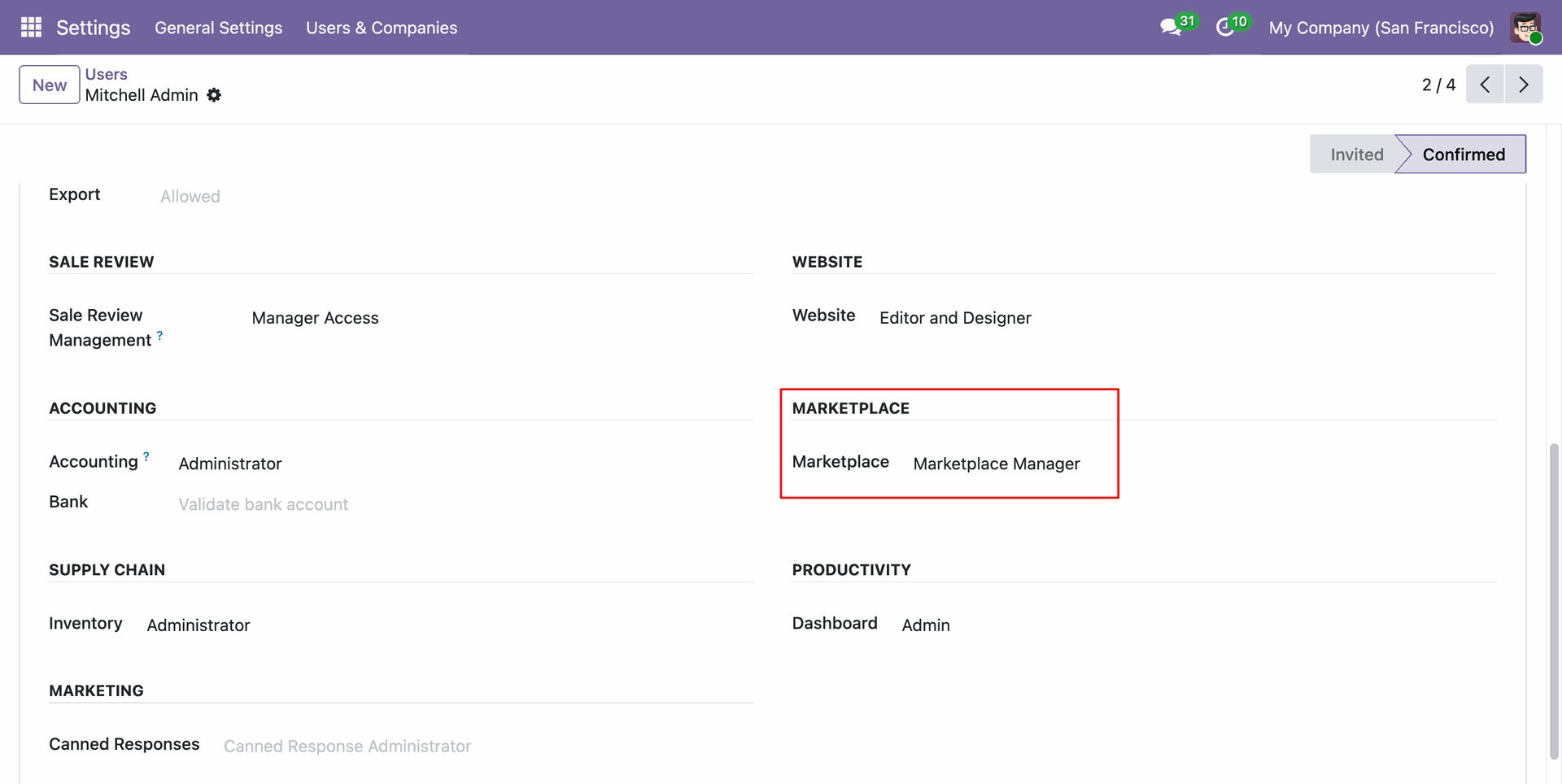
Task: Select the Invited status stage
Action: coord(1356,155)
